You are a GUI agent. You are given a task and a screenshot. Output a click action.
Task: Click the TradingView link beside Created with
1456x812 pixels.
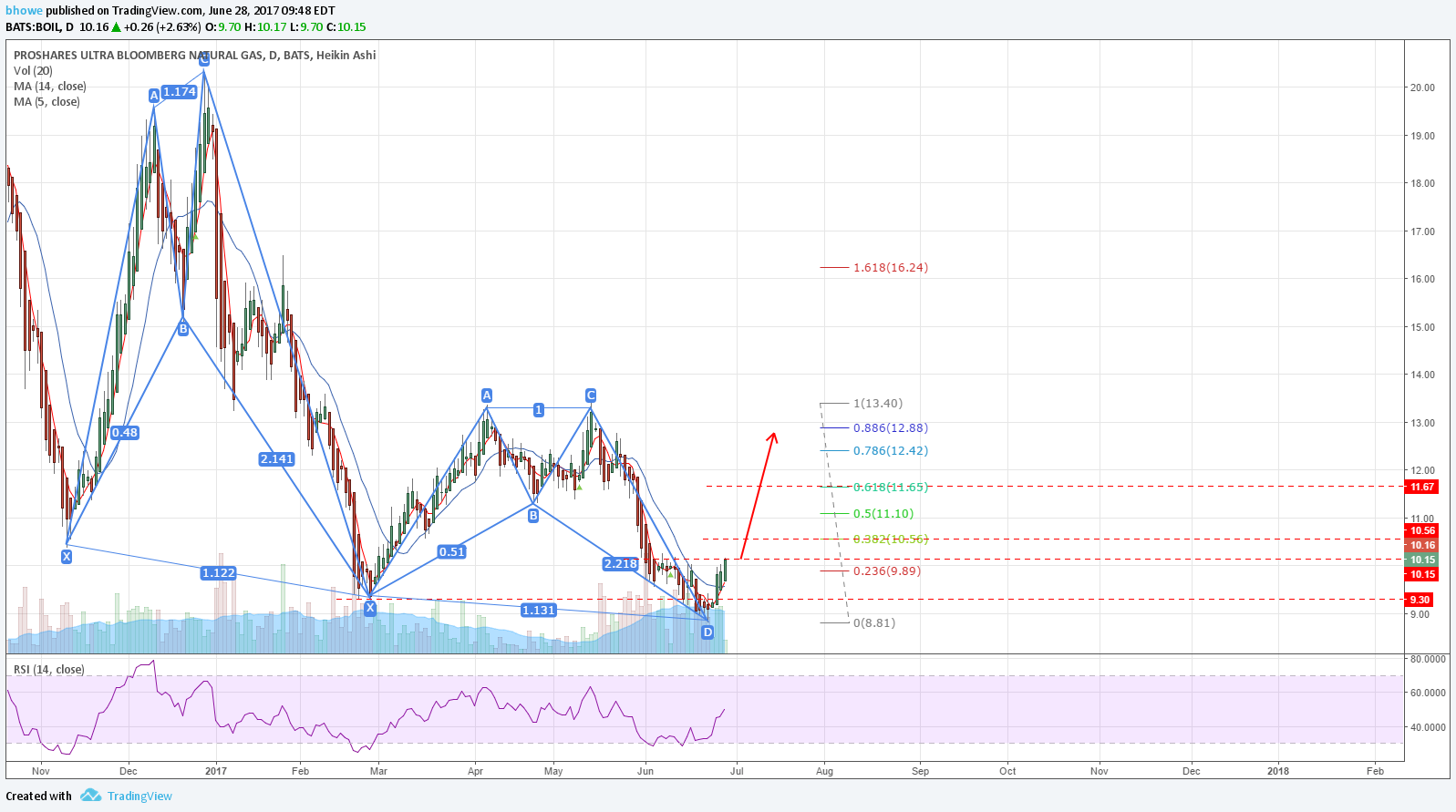(139, 796)
